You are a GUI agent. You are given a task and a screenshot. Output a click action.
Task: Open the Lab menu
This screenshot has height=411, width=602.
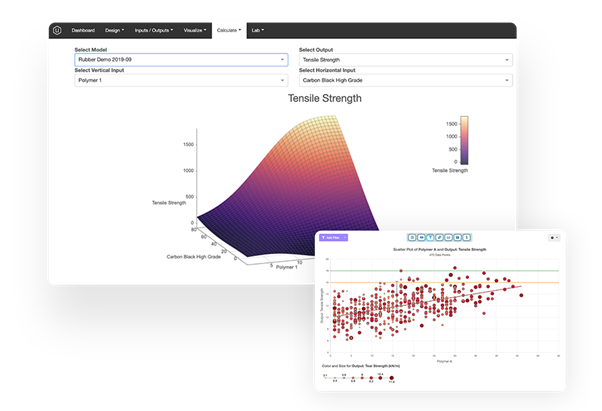258,30
